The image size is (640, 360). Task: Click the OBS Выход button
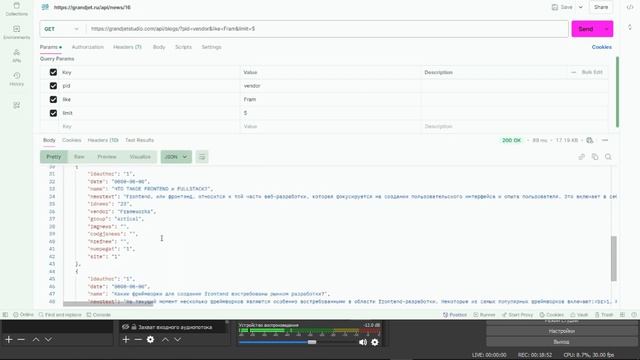point(562,342)
